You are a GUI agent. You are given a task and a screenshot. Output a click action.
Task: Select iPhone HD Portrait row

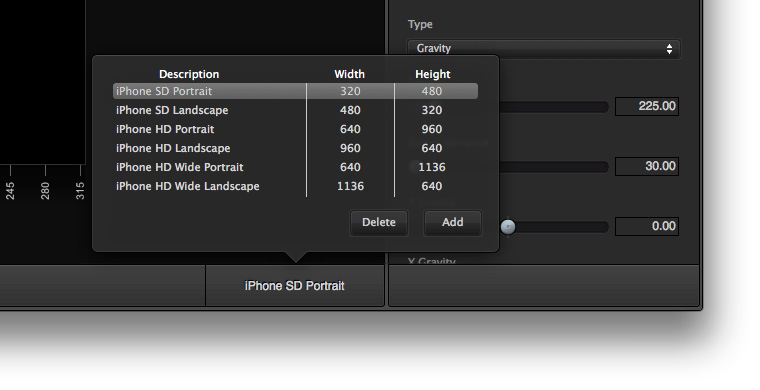pyautogui.click(x=295, y=129)
